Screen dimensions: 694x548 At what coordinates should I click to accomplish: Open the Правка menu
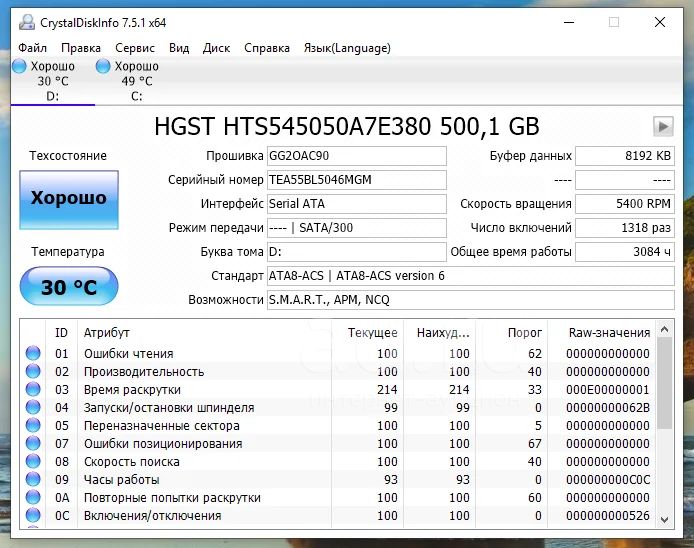tap(81, 48)
